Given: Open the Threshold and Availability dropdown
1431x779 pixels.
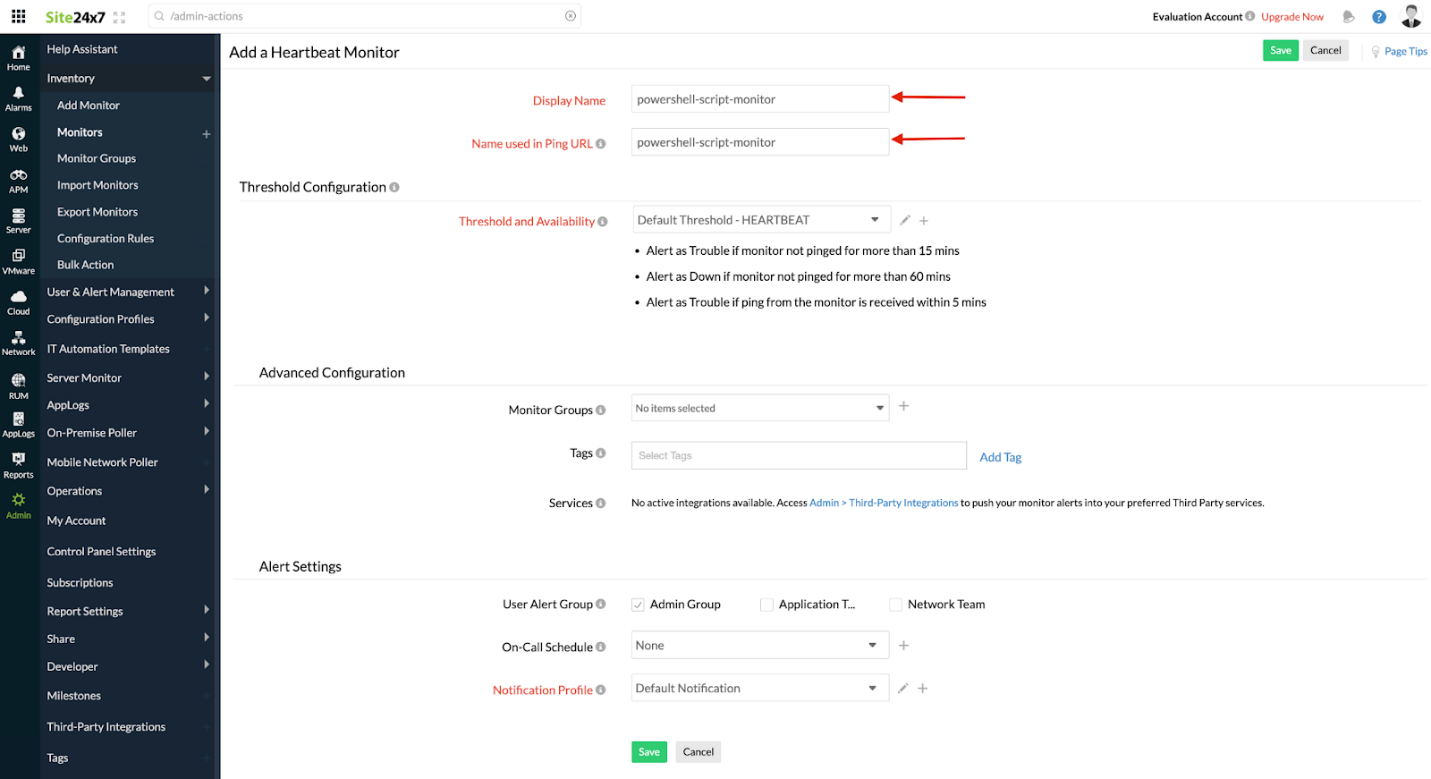Looking at the screenshot, I should [760, 220].
